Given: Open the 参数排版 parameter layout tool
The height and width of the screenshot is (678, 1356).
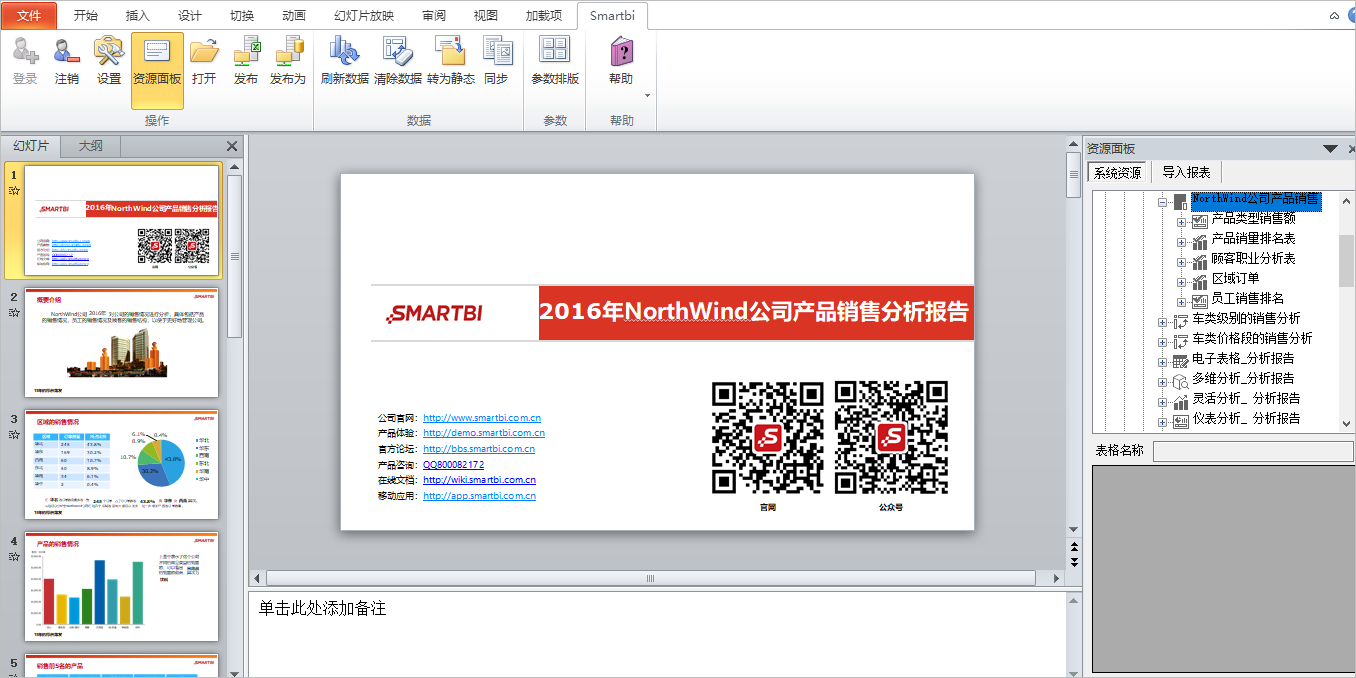Looking at the screenshot, I should click(x=555, y=50).
